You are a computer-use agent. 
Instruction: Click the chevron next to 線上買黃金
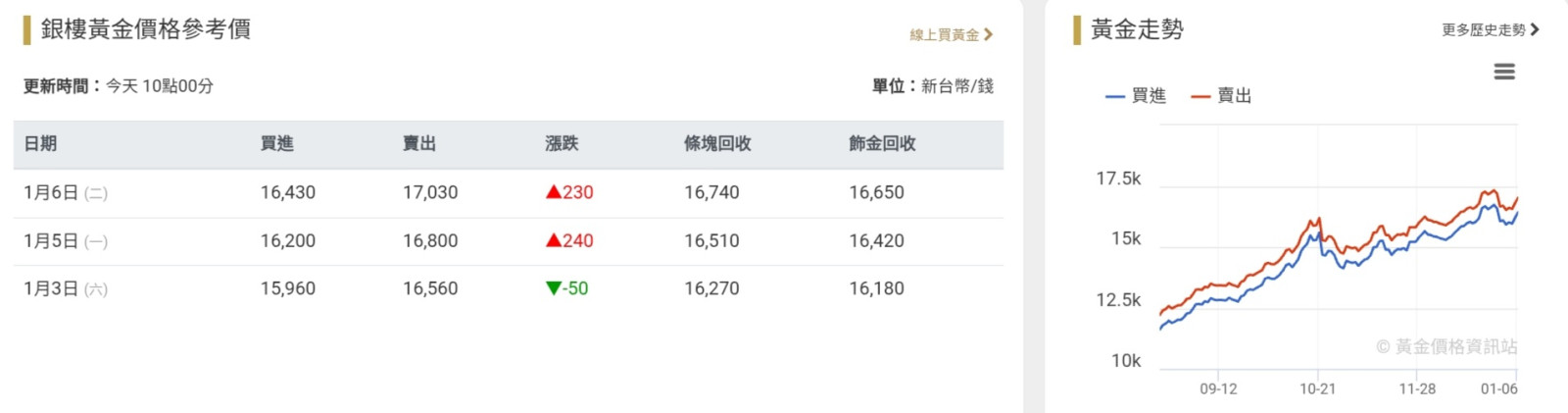point(989,34)
